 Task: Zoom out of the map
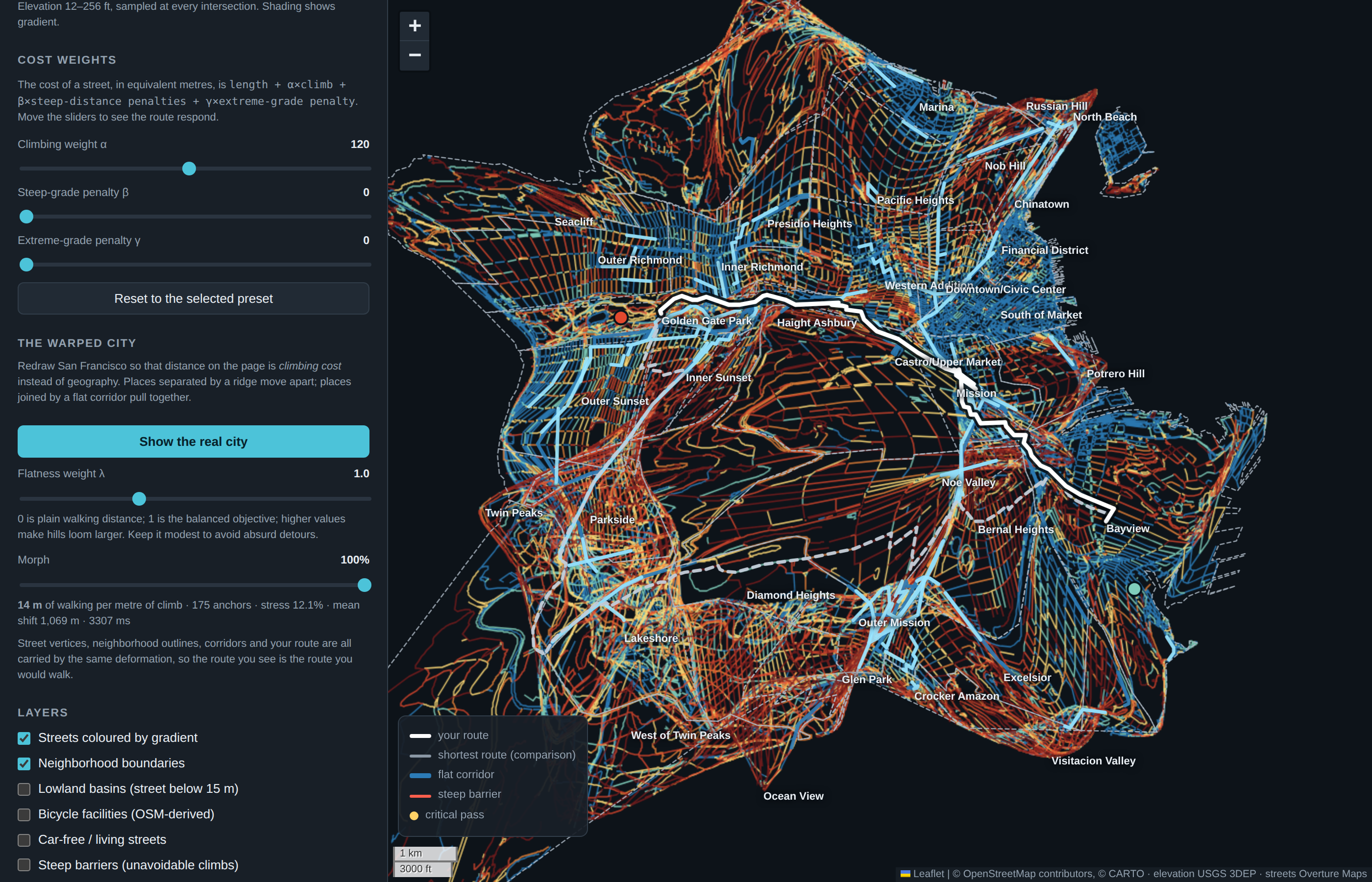tap(415, 55)
